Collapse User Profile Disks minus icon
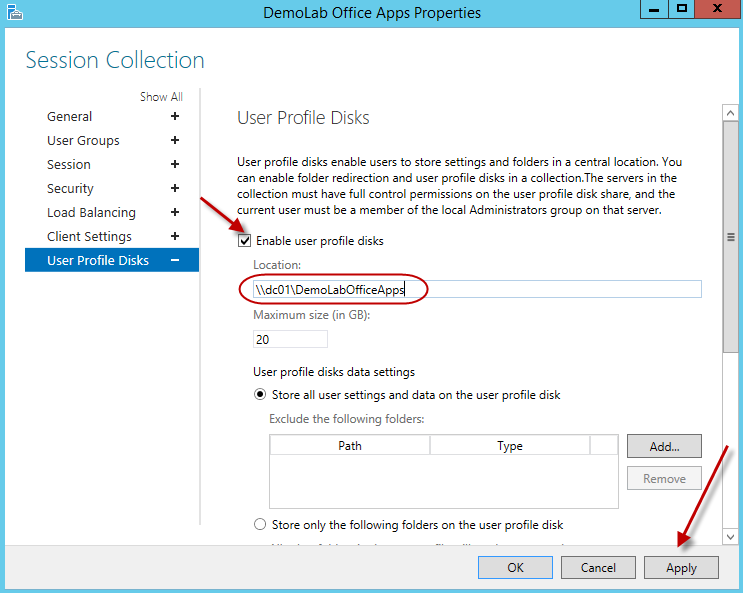Viewport: 743px width, 593px height. (175, 261)
